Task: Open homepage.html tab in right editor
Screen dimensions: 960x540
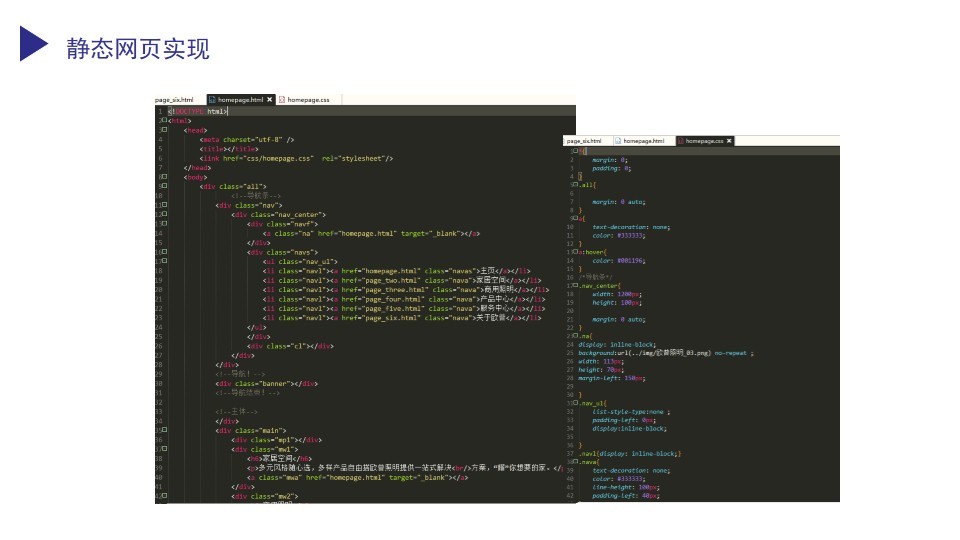Action: tap(643, 141)
